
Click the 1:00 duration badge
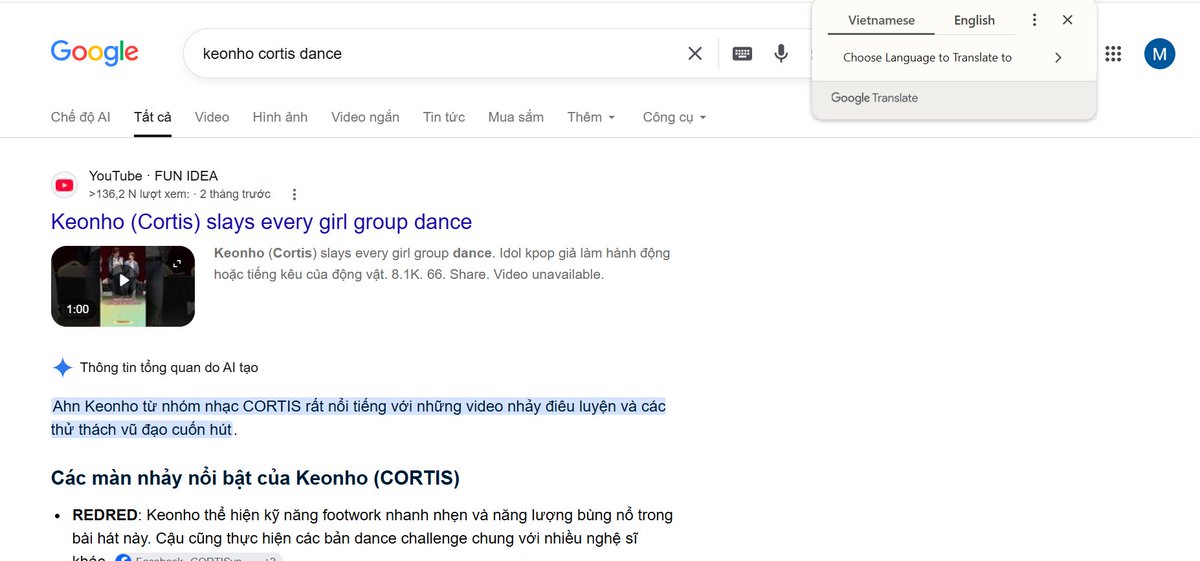pos(78,309)
